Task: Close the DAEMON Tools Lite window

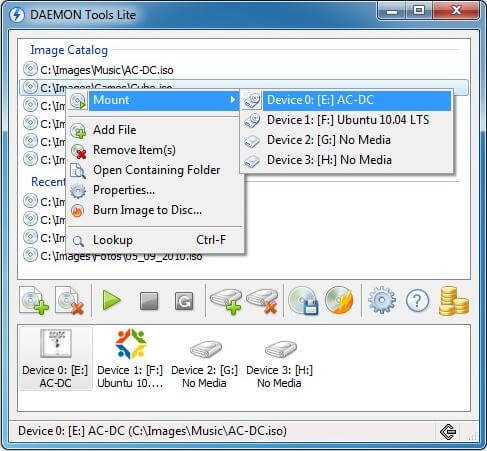Action: (x=456, y=11)
